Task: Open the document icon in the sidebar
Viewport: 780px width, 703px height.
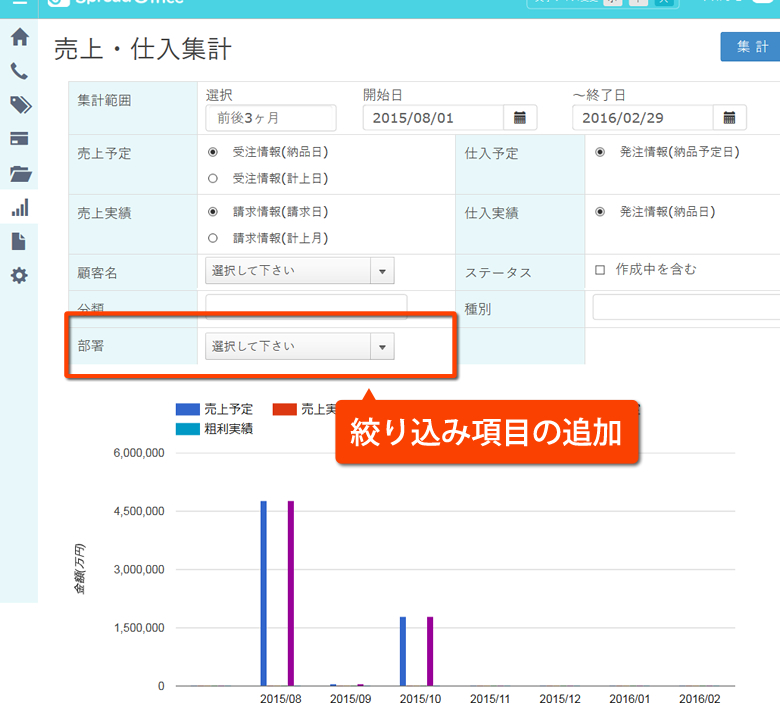Action: [x=18, y=241]
